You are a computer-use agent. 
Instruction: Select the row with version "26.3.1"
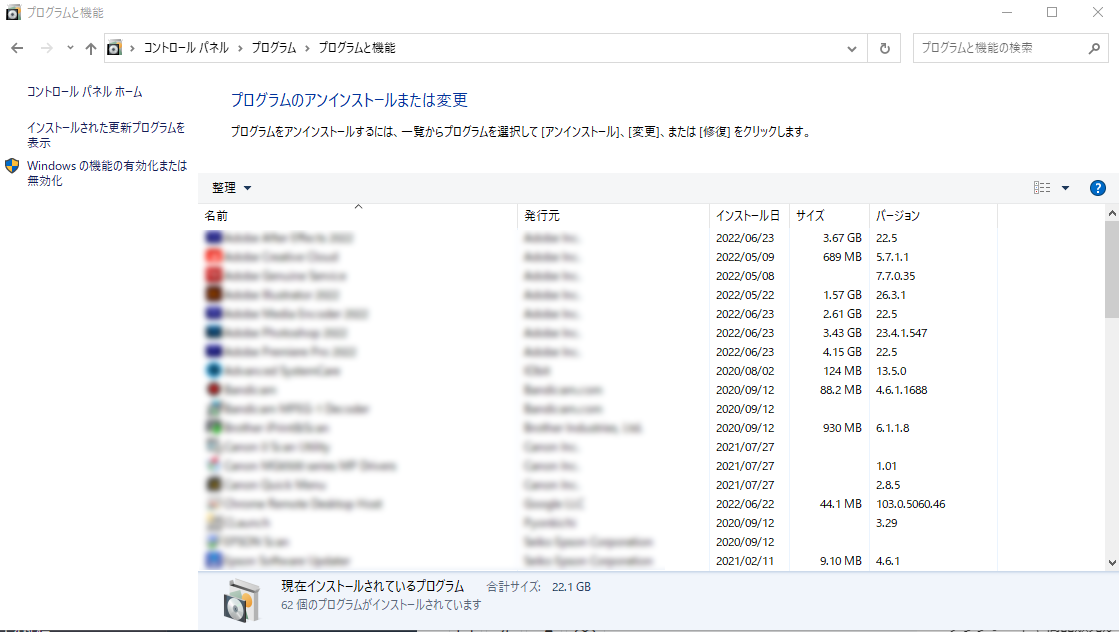(x=598, y=295)
